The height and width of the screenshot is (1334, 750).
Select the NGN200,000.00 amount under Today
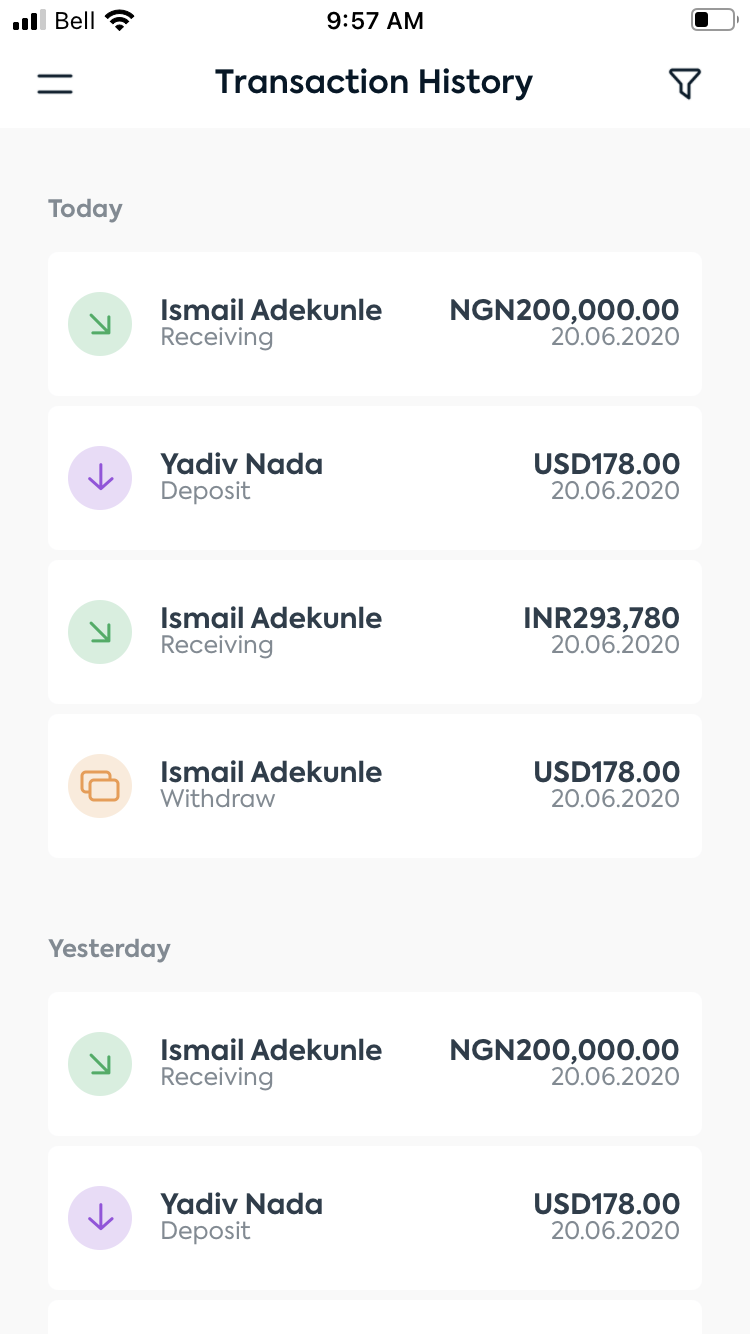[564, 310]
